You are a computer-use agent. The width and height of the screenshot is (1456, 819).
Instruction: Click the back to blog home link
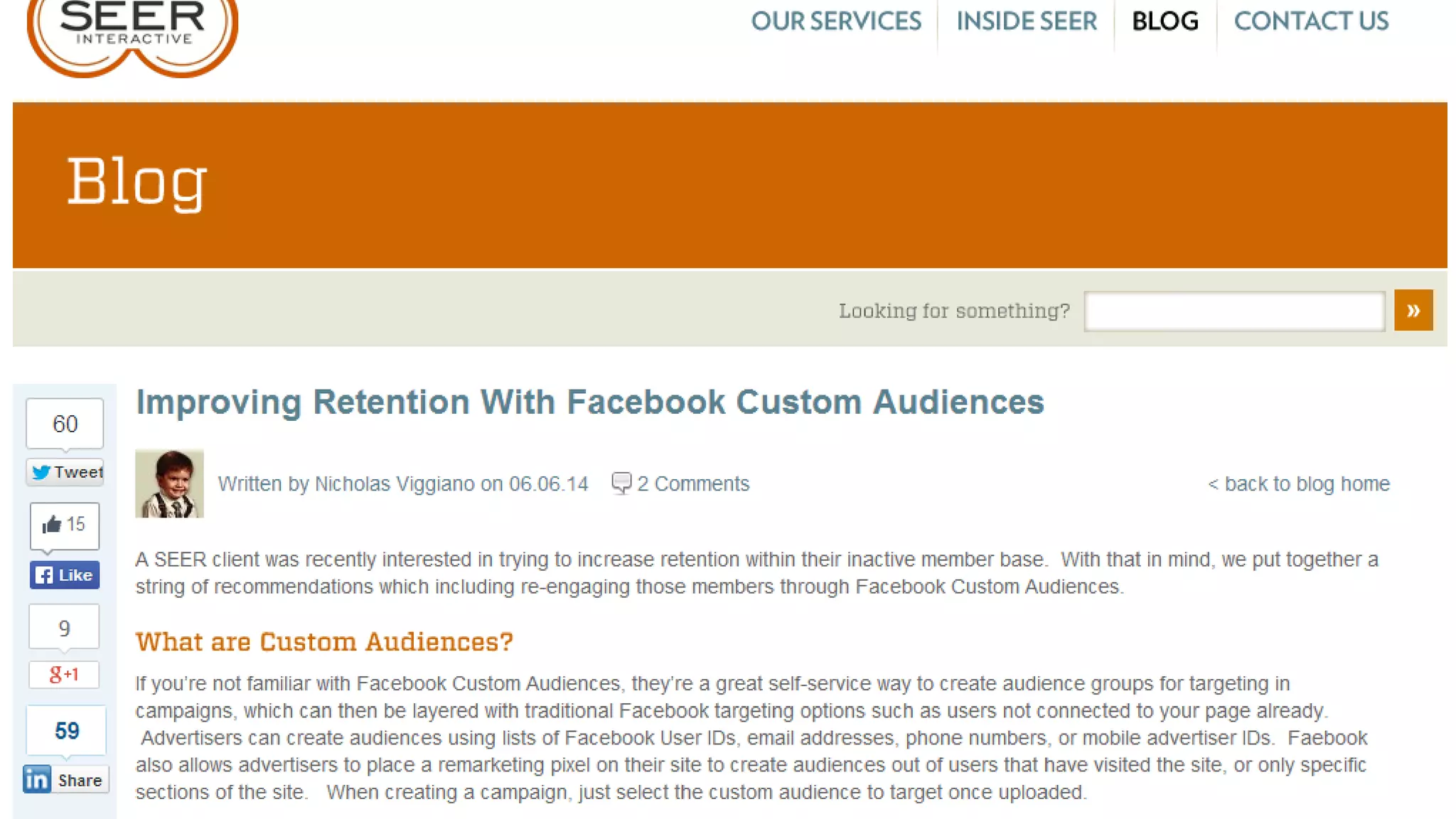tap(1299, 484)
